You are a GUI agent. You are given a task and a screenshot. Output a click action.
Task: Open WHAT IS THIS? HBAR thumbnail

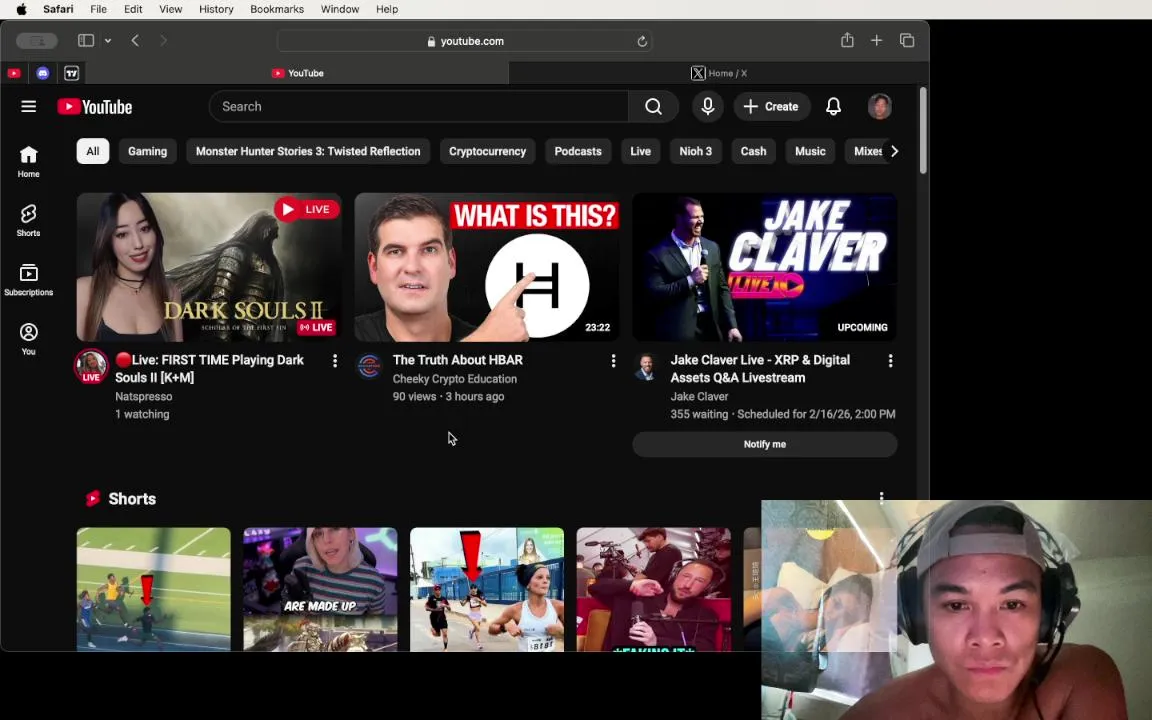click(x=486, y=267)
